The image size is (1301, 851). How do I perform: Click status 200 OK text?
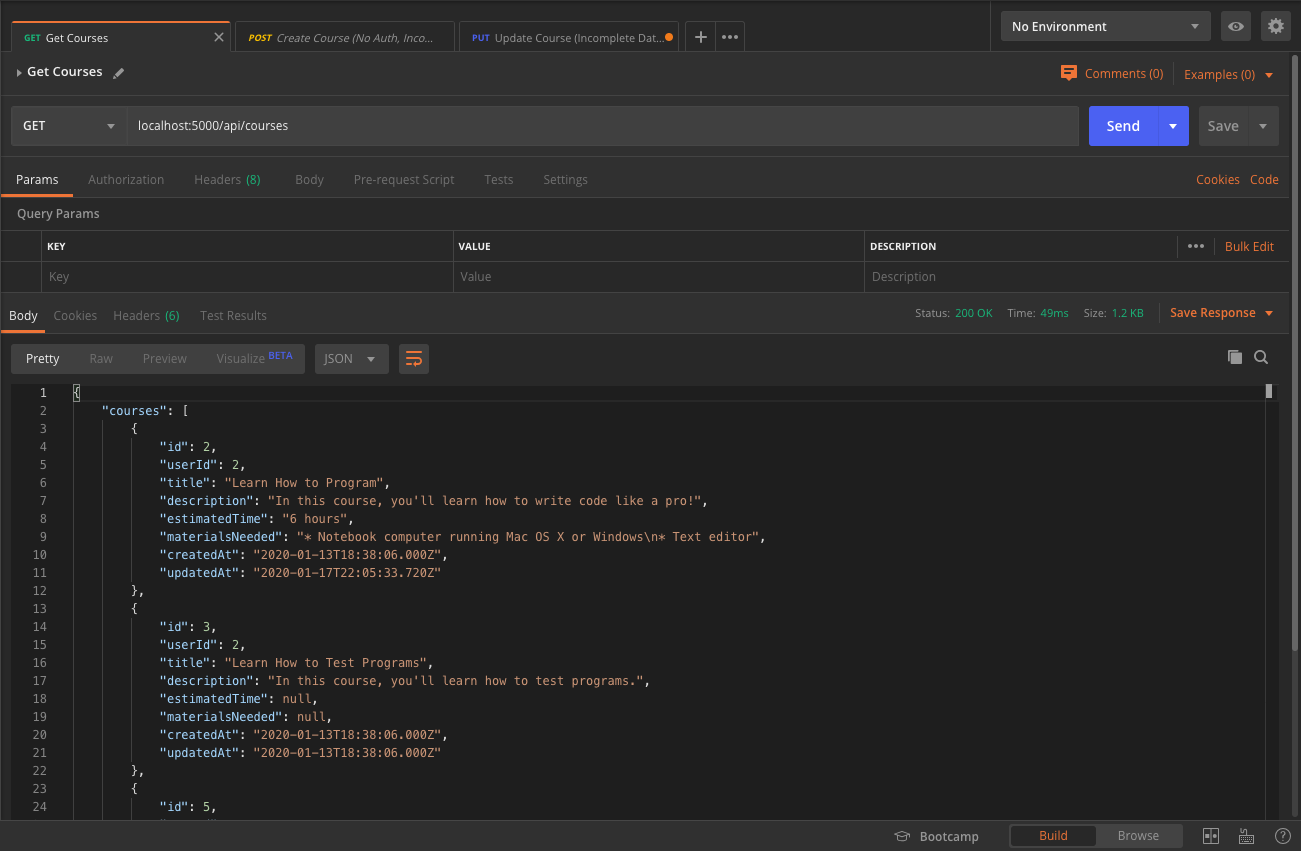click(x=973, y=313)
